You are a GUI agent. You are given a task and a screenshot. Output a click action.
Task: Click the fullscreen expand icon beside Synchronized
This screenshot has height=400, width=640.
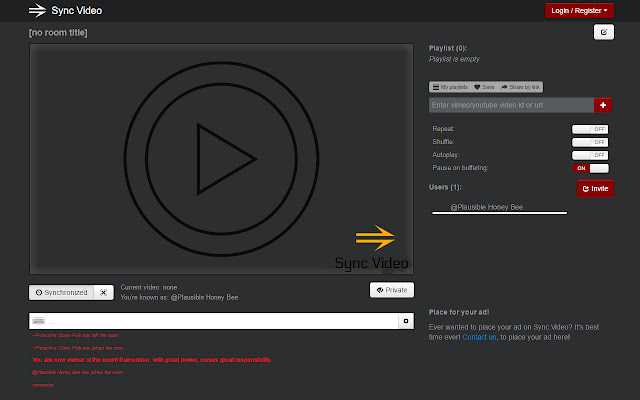104,293
